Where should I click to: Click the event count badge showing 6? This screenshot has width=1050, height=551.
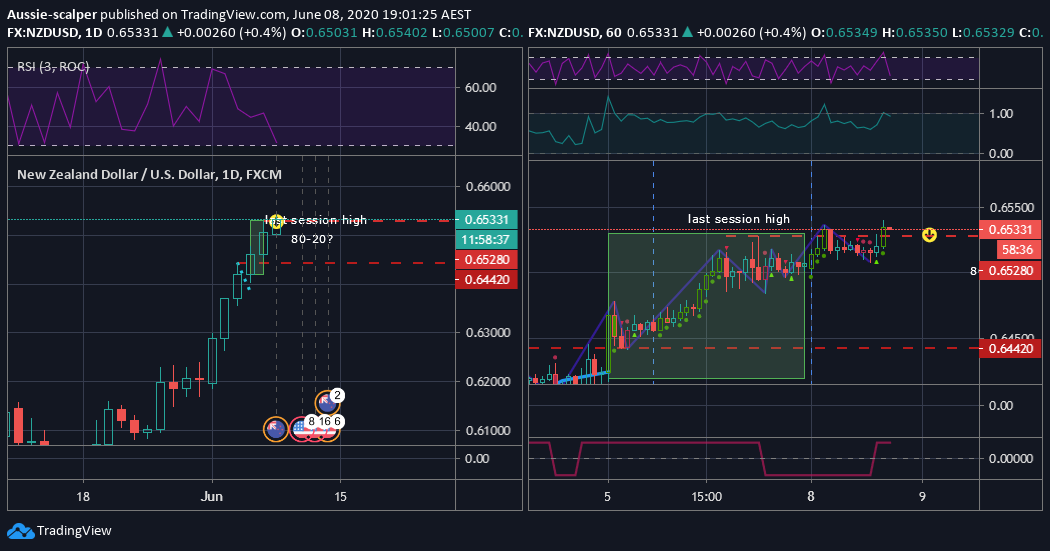[x=338, y=421]
